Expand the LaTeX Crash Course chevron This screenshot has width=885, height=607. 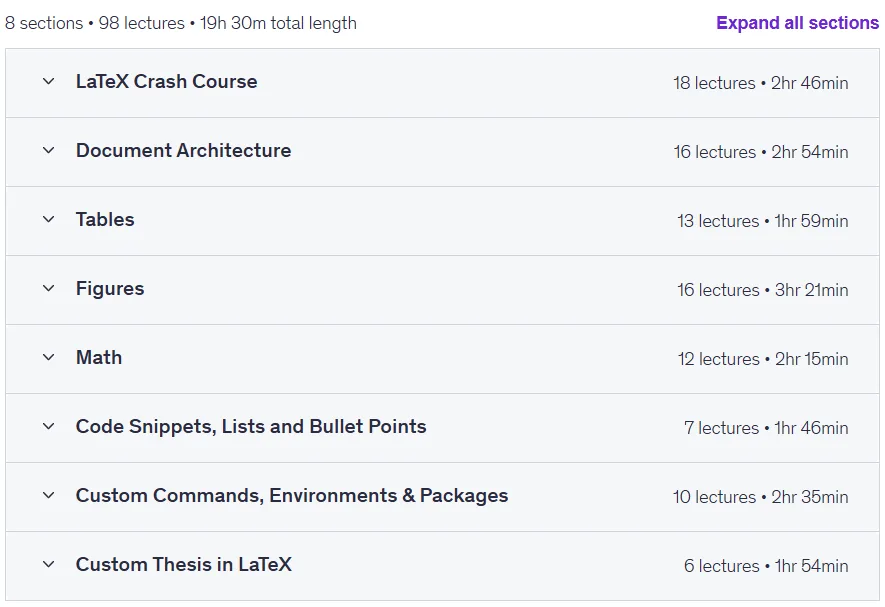pos(49,81)
